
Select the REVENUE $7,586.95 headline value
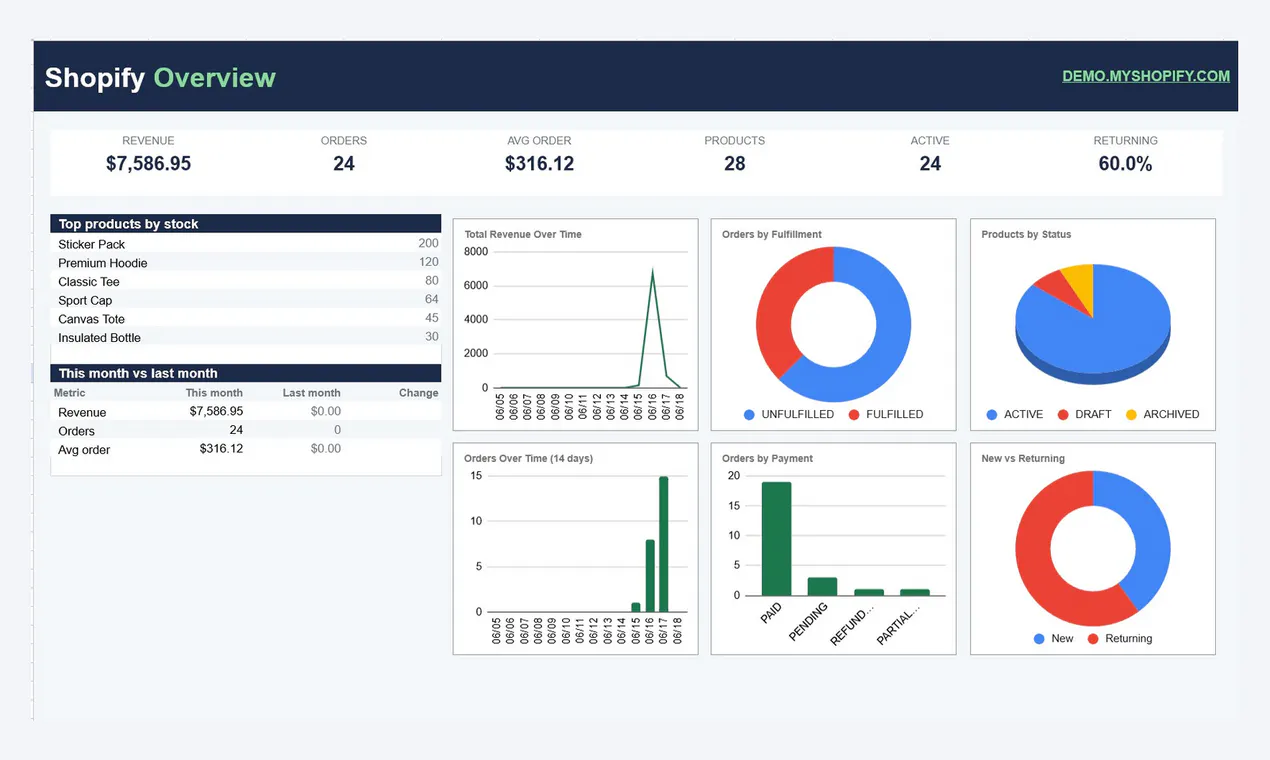click(x=148, y=163)
